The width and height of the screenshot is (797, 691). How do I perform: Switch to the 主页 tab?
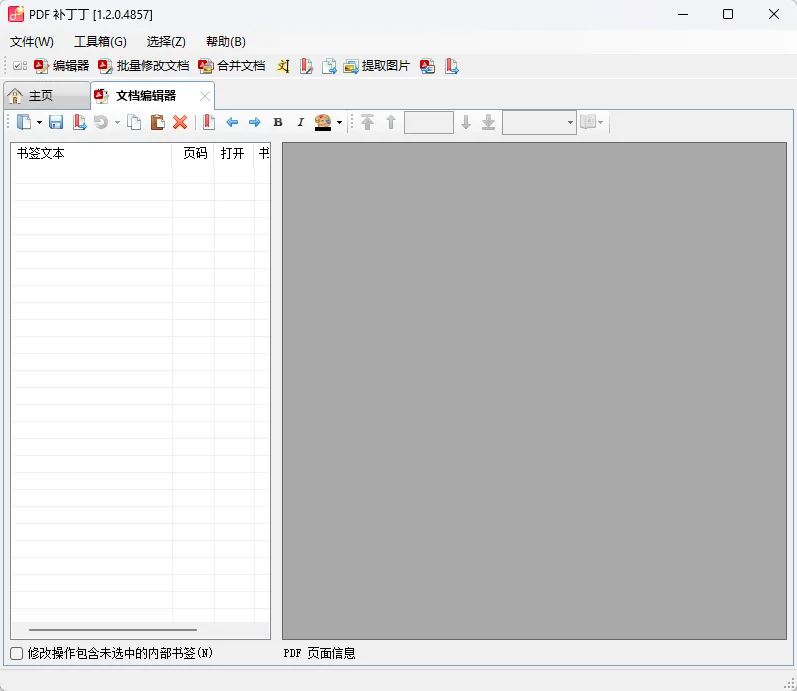(x=47, y=96)
